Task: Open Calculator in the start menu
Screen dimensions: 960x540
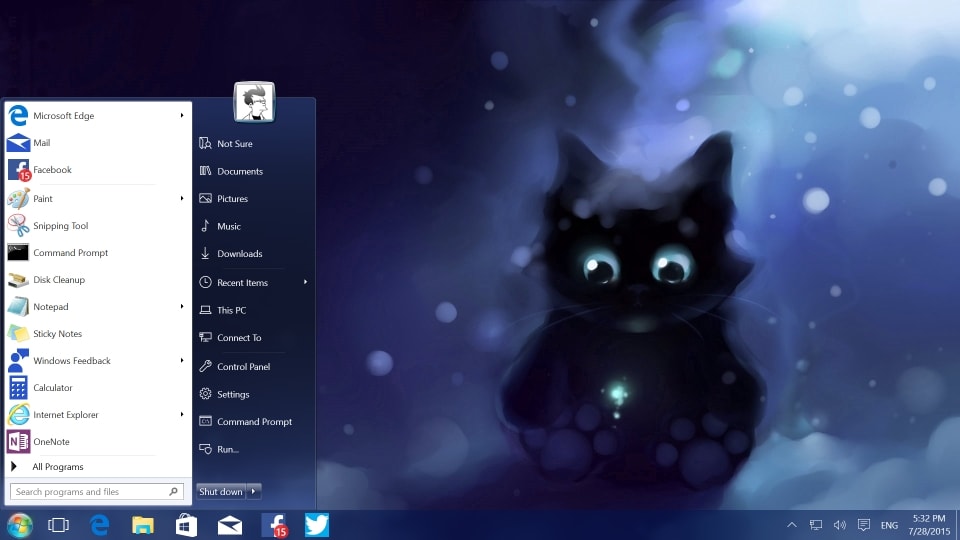Action: (x=52, y=388)
